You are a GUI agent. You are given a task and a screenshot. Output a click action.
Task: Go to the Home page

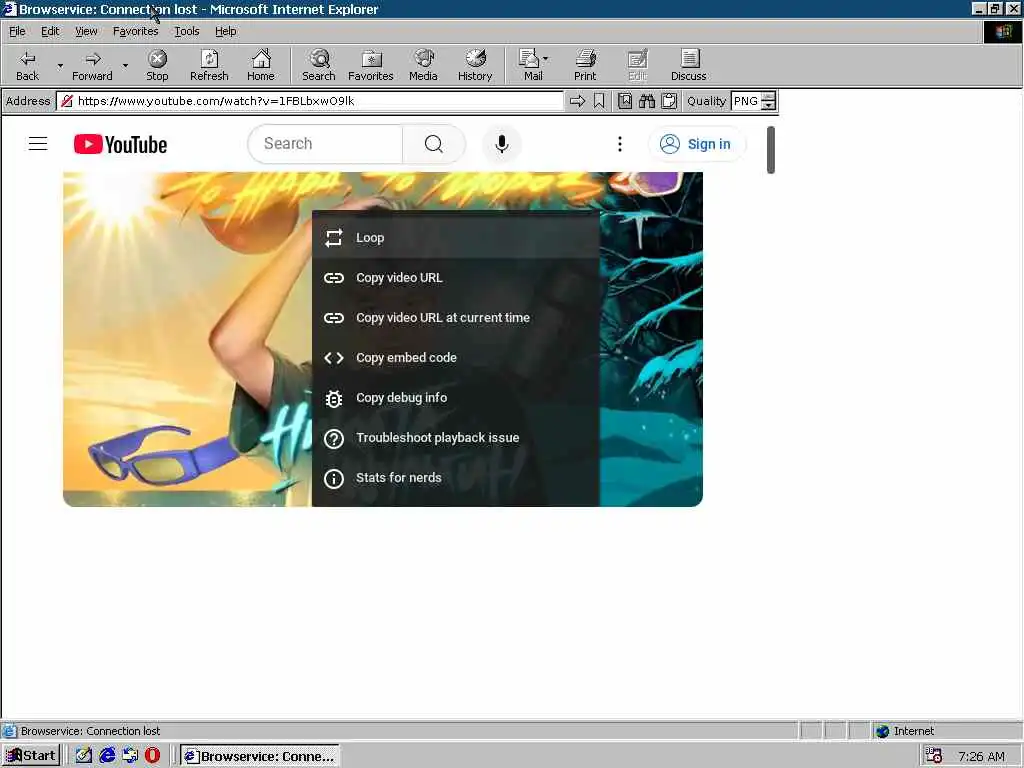pos(261,65)
